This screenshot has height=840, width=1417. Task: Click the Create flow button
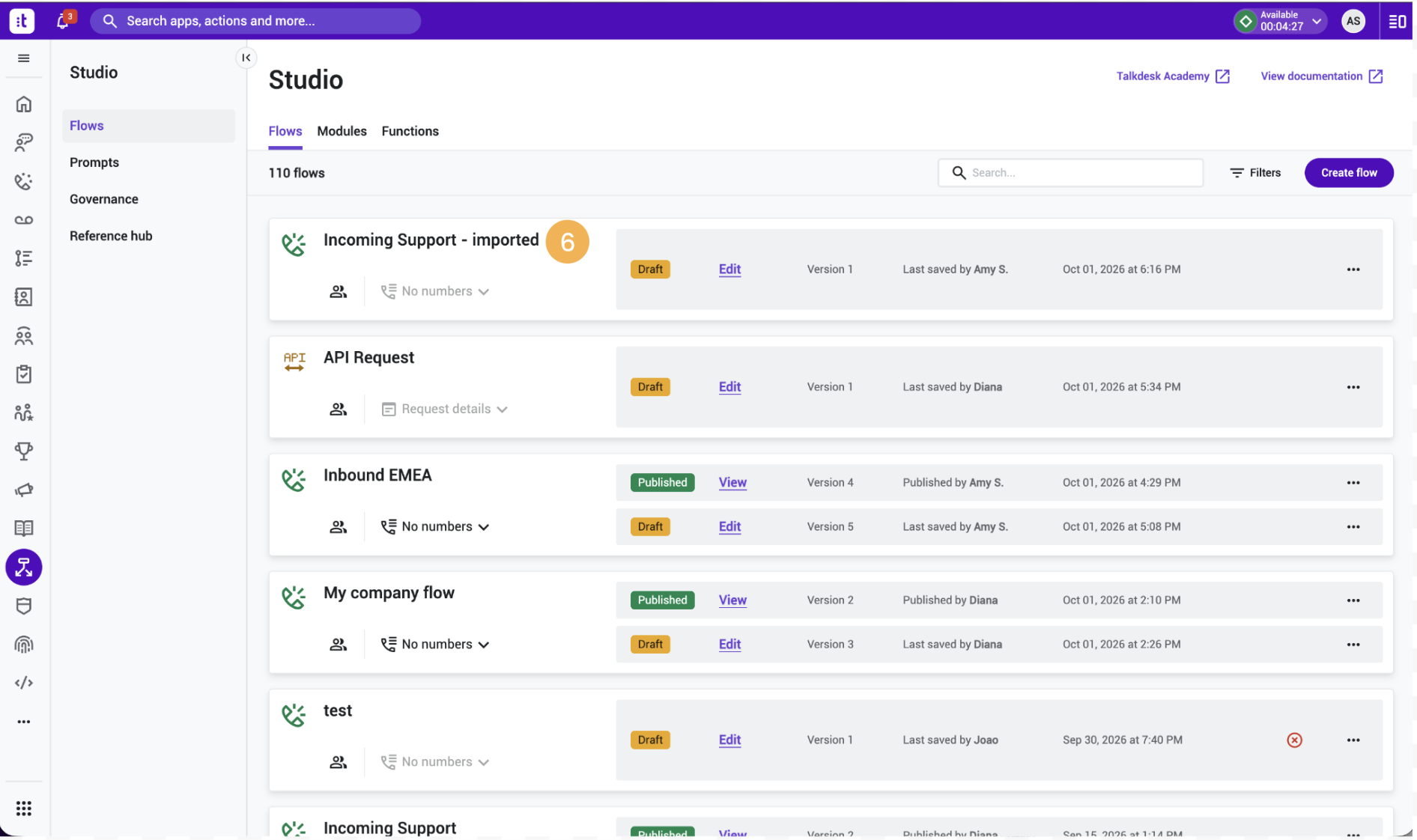pyautogui.click(x=1349, y=173)
